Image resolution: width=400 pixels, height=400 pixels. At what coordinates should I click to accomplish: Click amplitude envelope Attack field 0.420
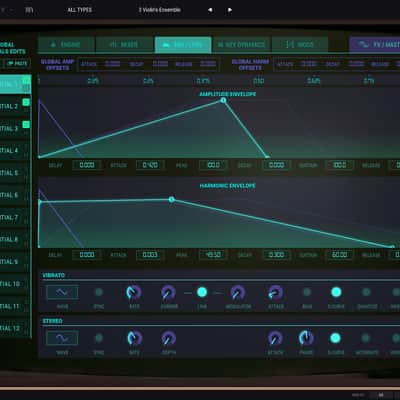point(150,165)
